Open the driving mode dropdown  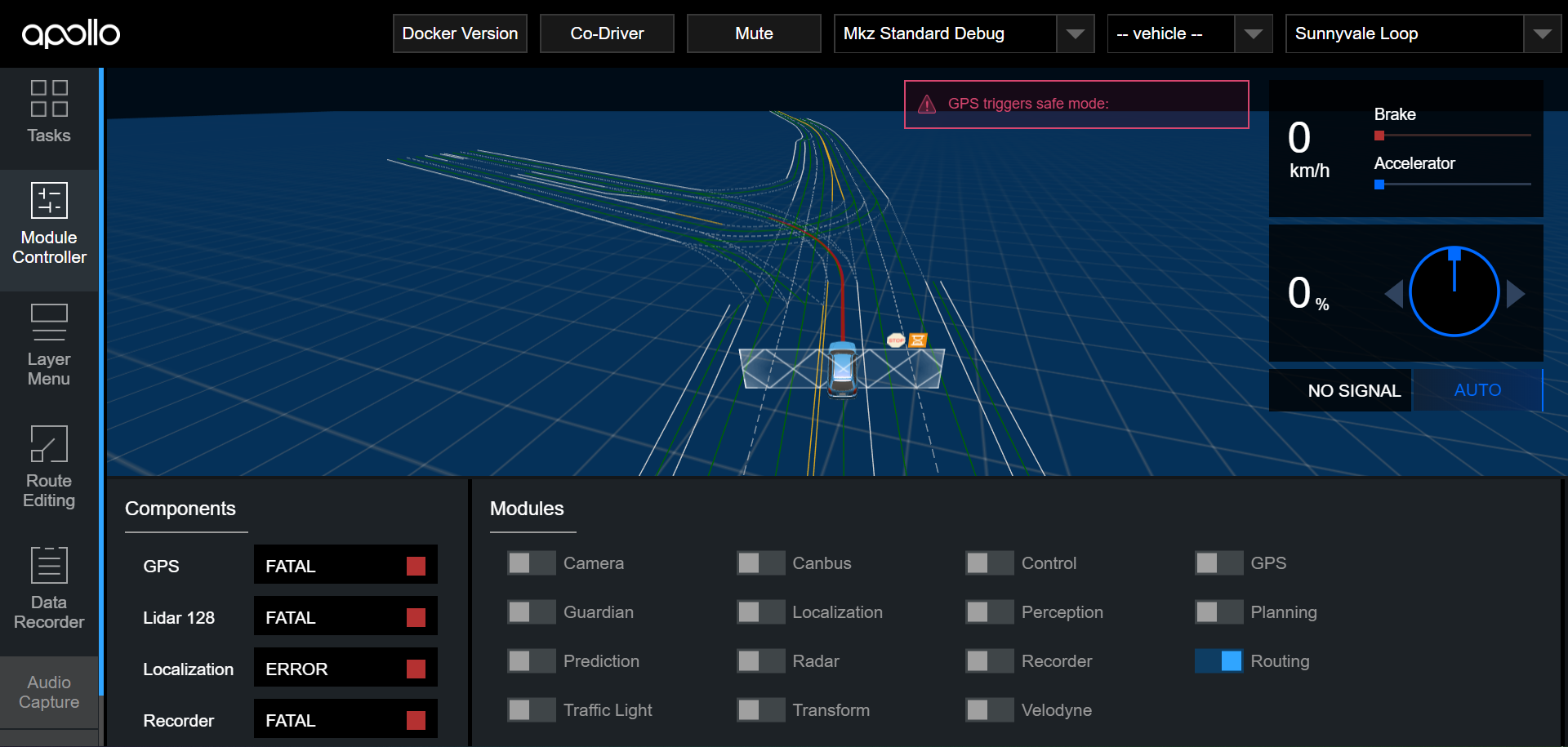click(x=1076, y=33)
